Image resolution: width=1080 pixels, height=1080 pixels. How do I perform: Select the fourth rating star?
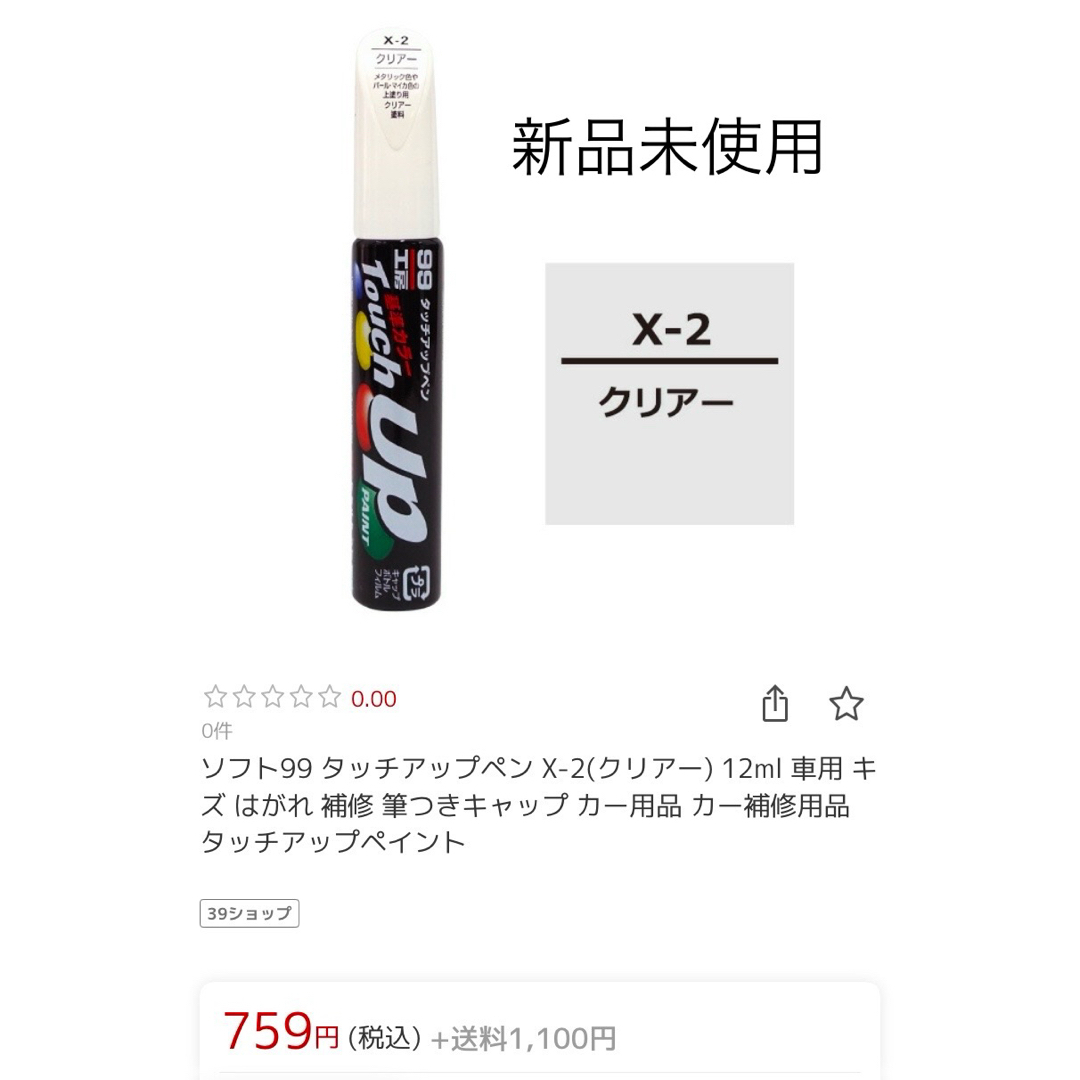(x=301, y=697)
